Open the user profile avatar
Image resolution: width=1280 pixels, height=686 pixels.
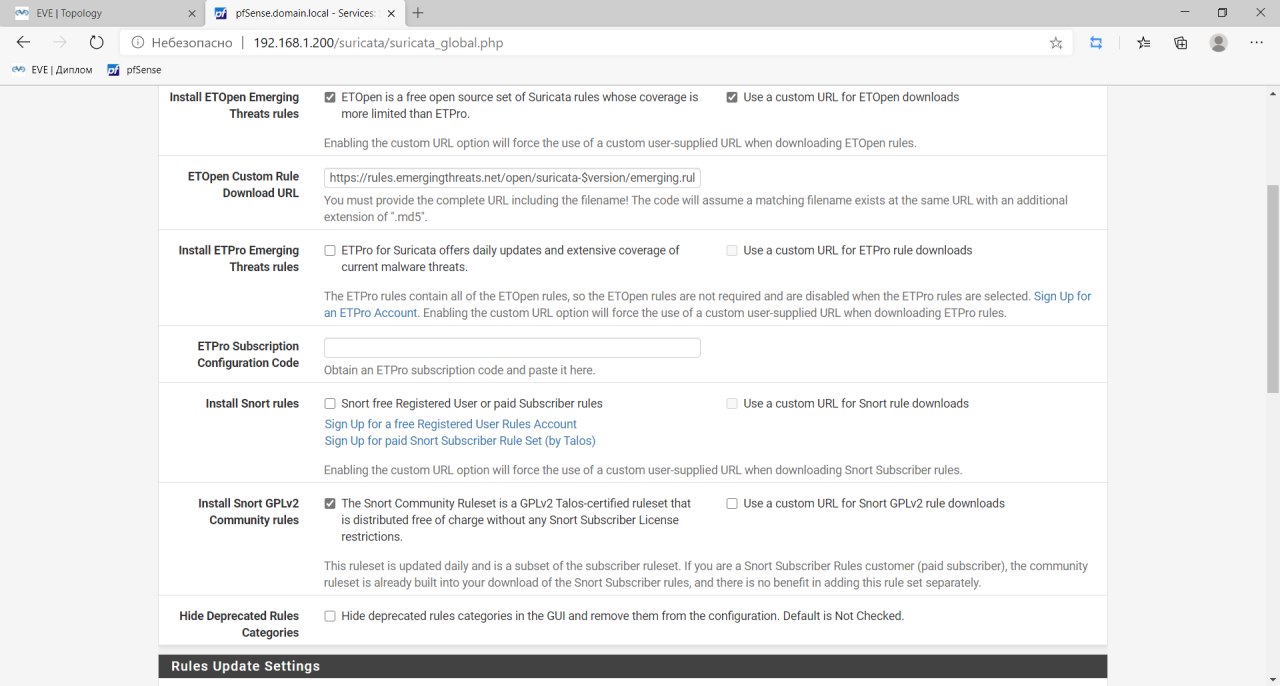1218,43
